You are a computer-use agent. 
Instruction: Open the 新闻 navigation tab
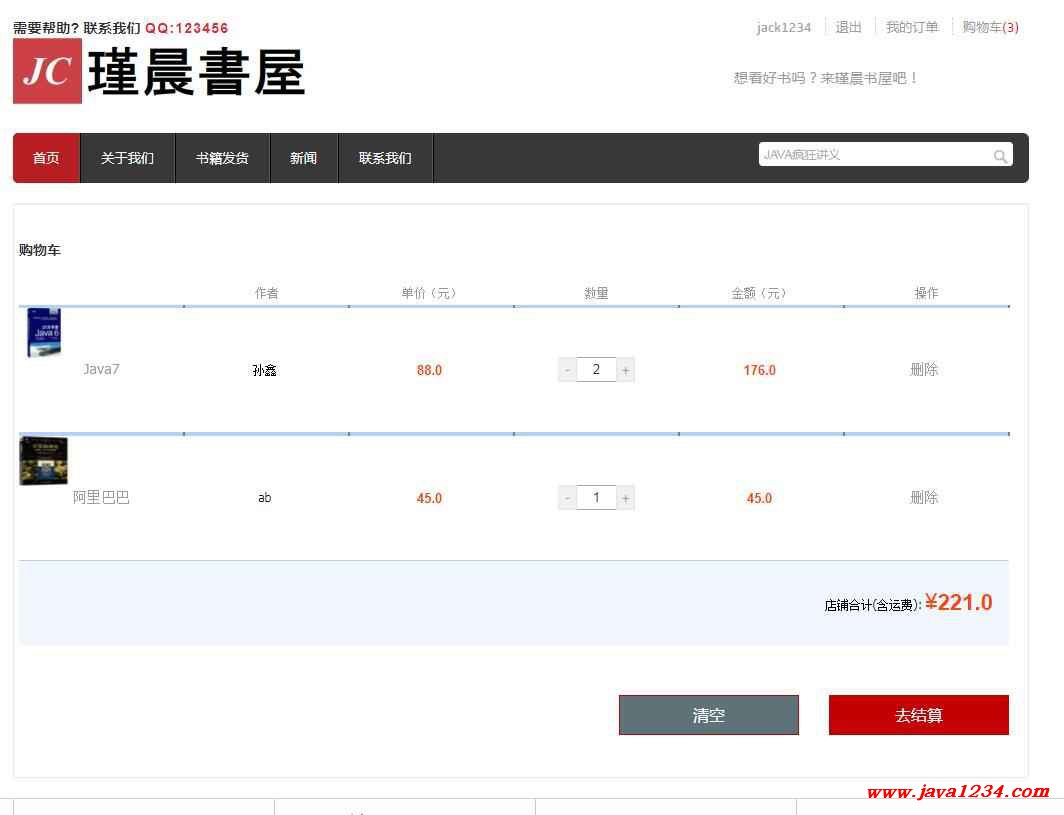click(304, 158)
